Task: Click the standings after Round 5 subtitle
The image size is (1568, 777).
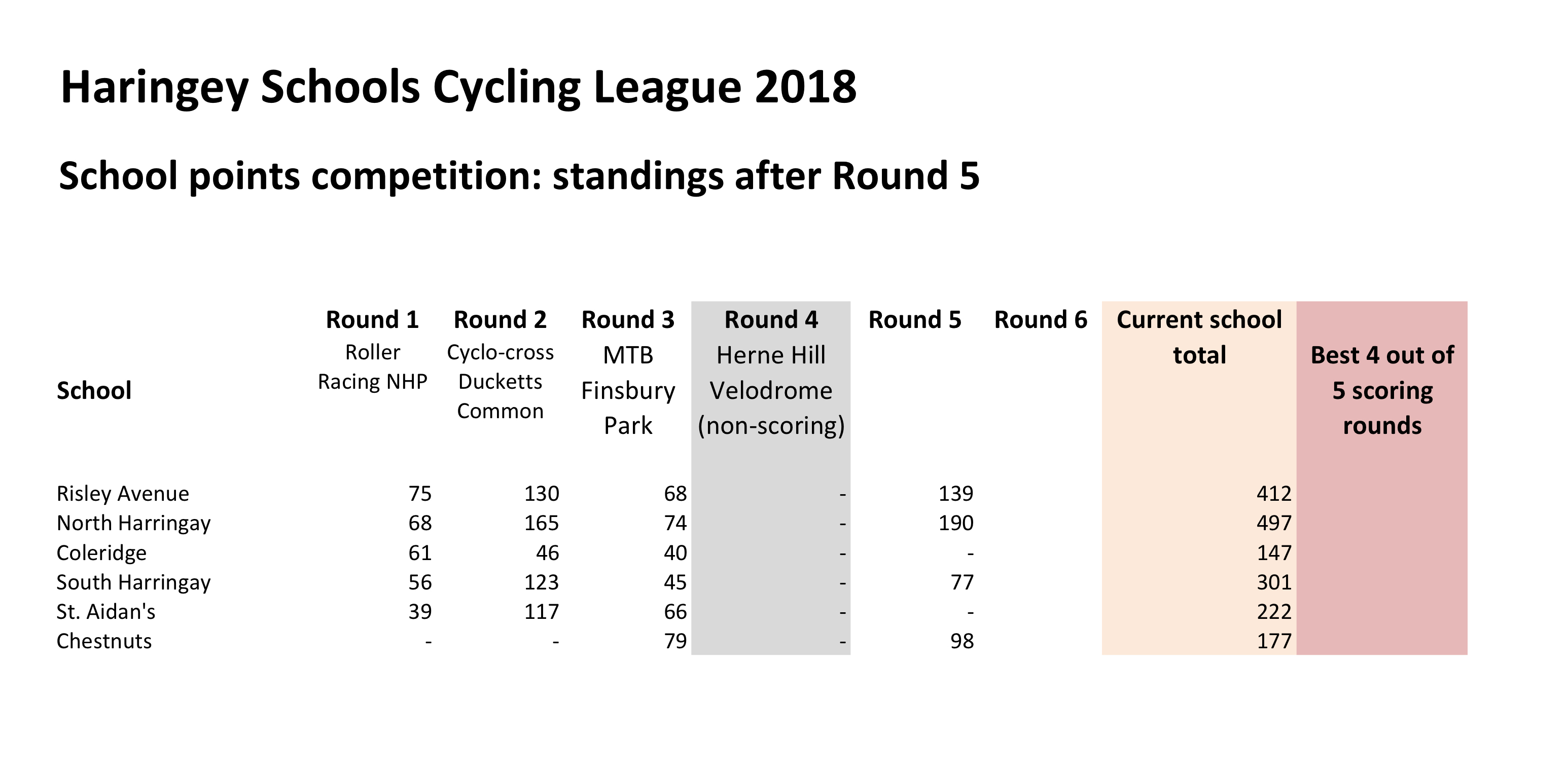Action: click(x=519, y=176)
